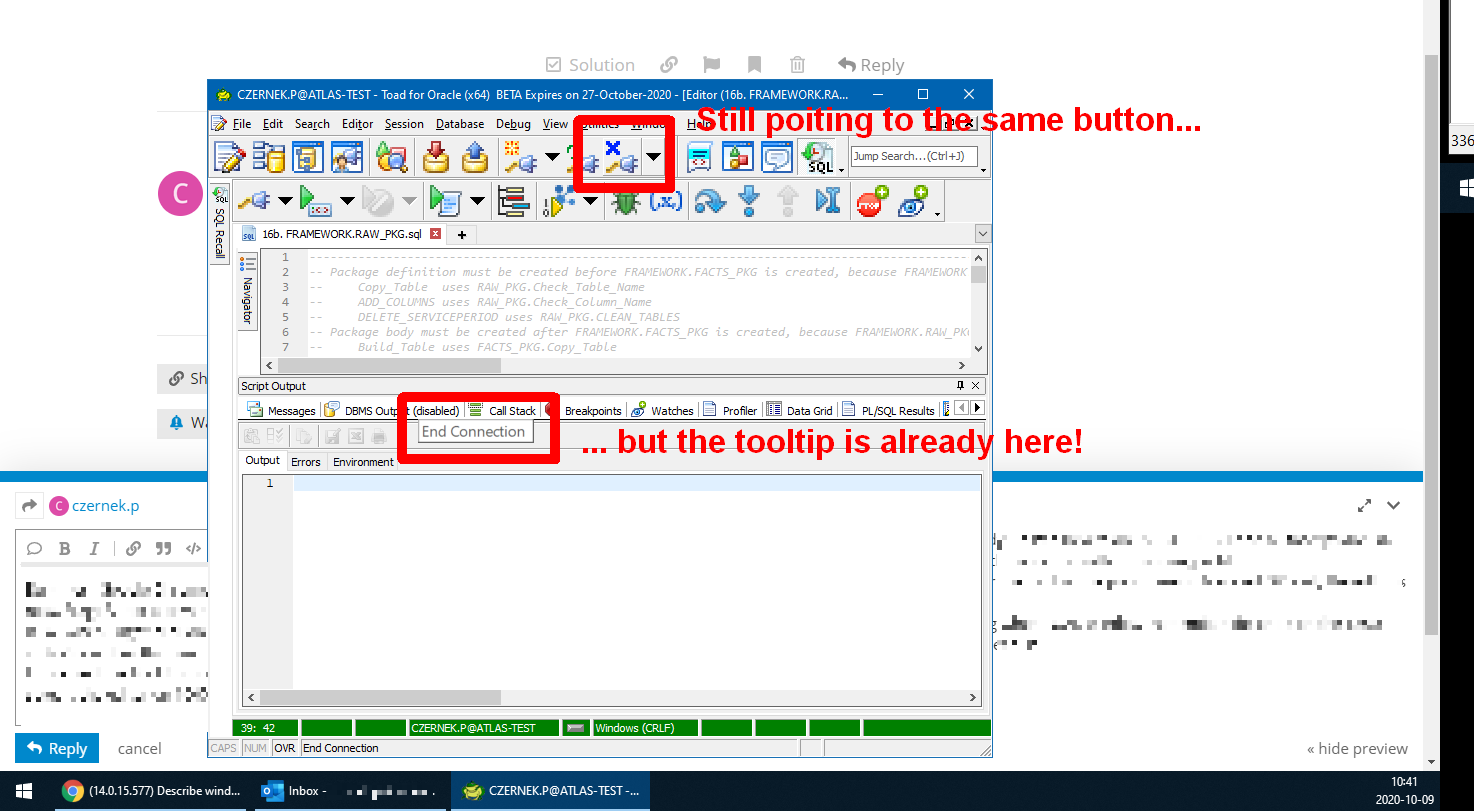The width and height of the screenshot is (1474, 811).
Task: Open dropdown beside compile with debug icon
Action: [591, 201]
